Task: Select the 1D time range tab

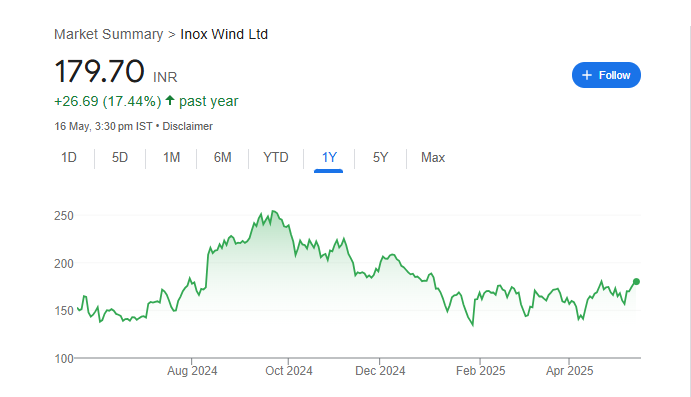Action: 69,158
